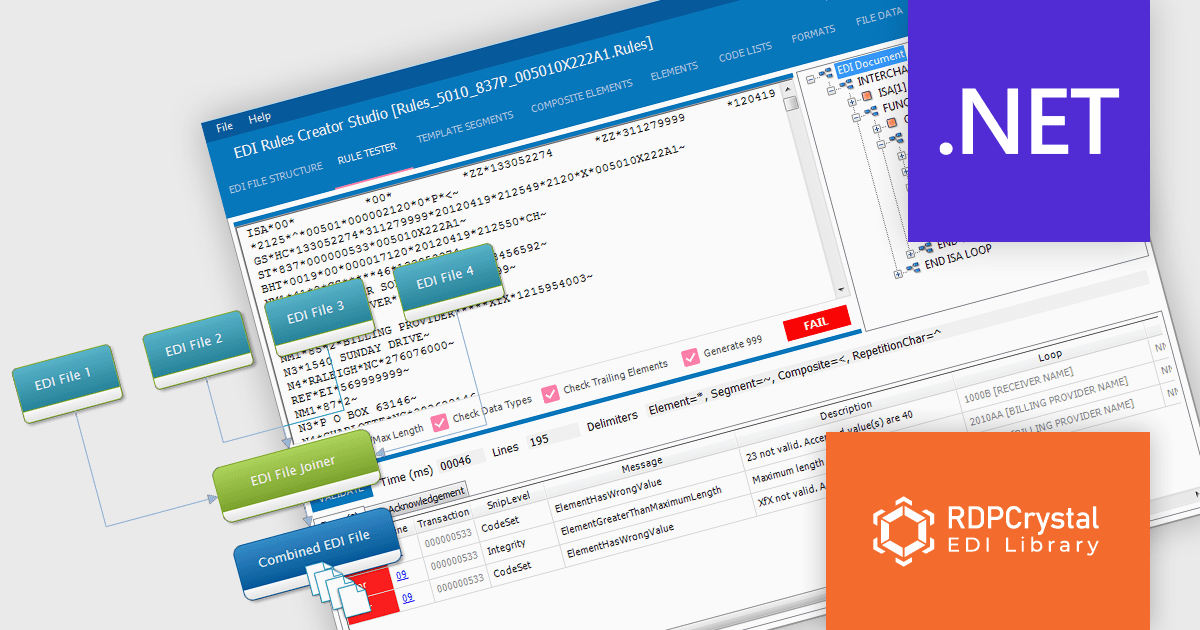Click the orange square icon beside ISA[1]
1200x630 pixels.
pyautogui.click(x=868, y=97)
